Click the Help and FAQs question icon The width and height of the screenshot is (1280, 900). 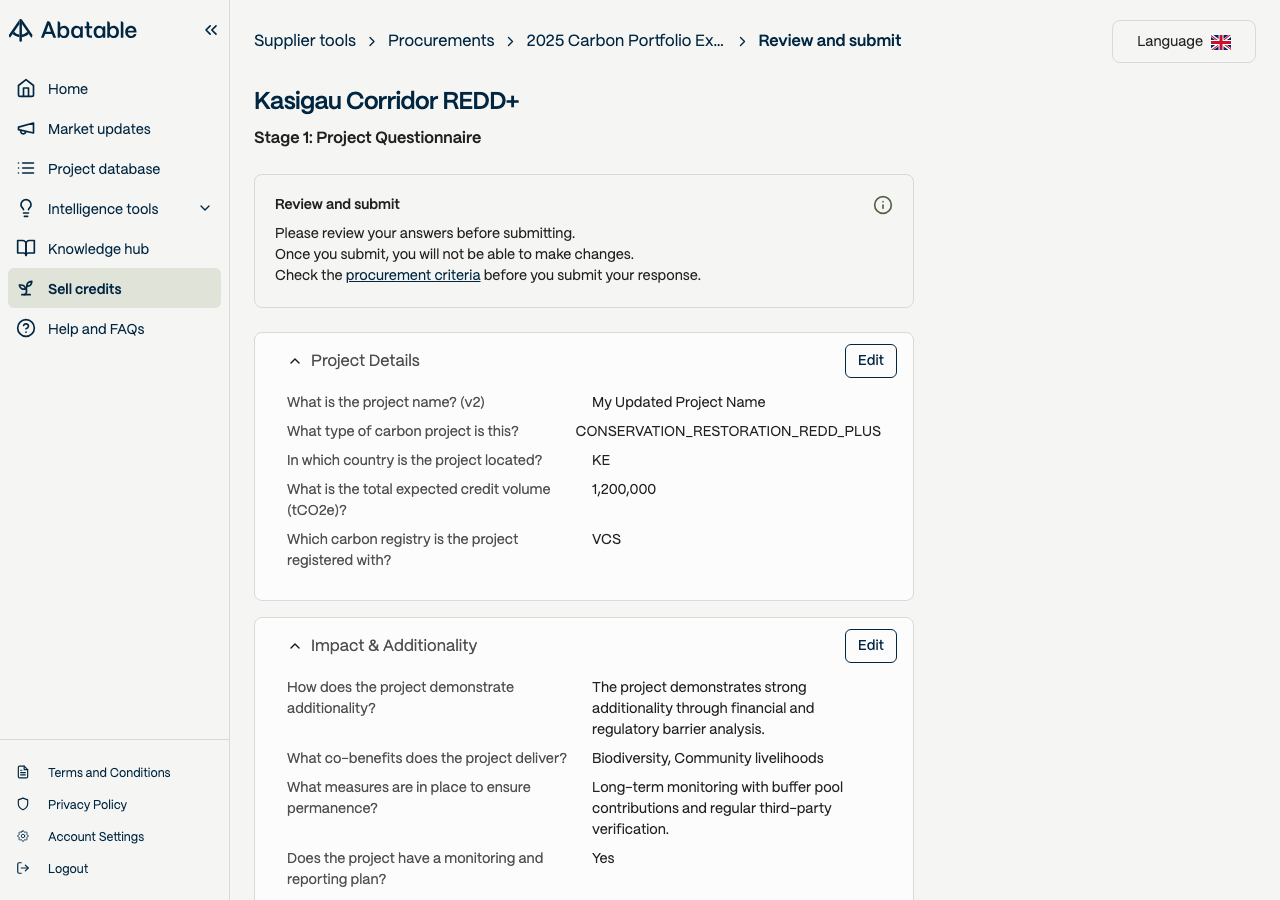[26, 329]
